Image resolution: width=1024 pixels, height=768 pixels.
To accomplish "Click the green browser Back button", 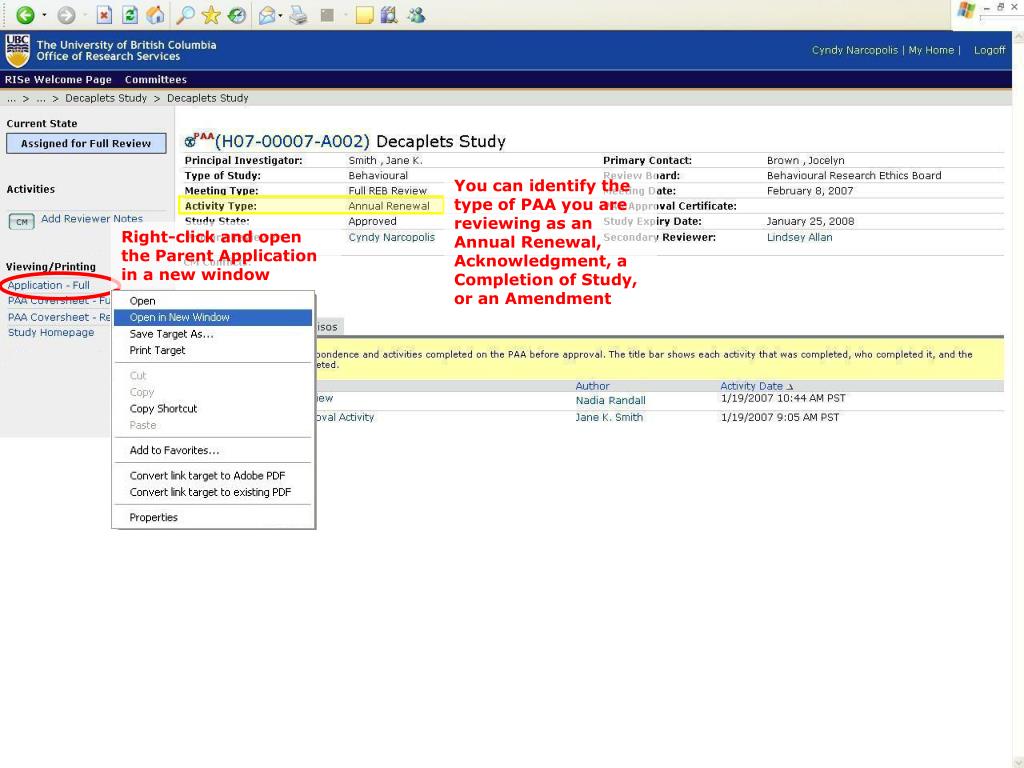I will coord(25,14).
